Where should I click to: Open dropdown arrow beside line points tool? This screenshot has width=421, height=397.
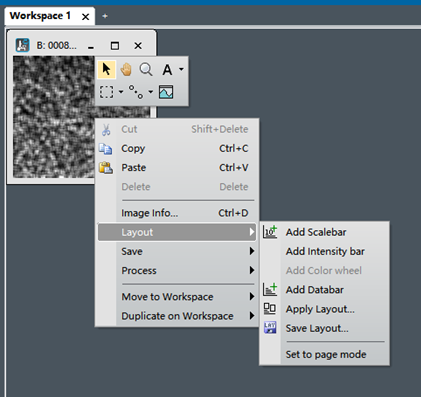[151, 92]
